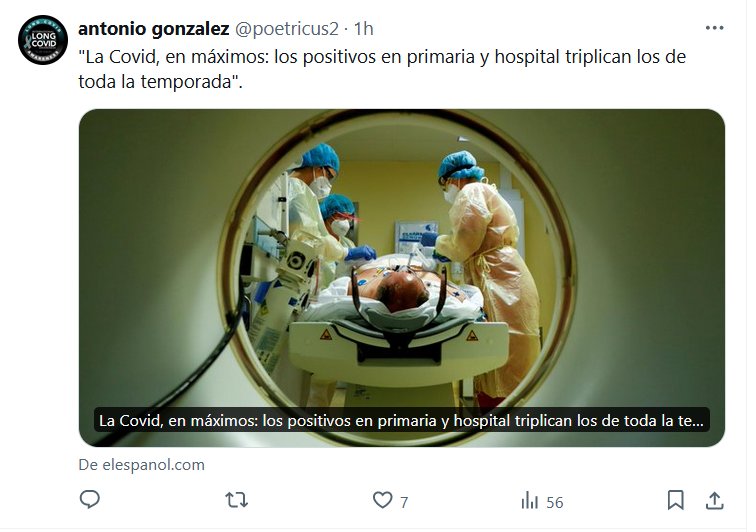This screenshot has height=532, width=756.
Task: Click the patient's head in the photo
Action: (x=402, y=289)
